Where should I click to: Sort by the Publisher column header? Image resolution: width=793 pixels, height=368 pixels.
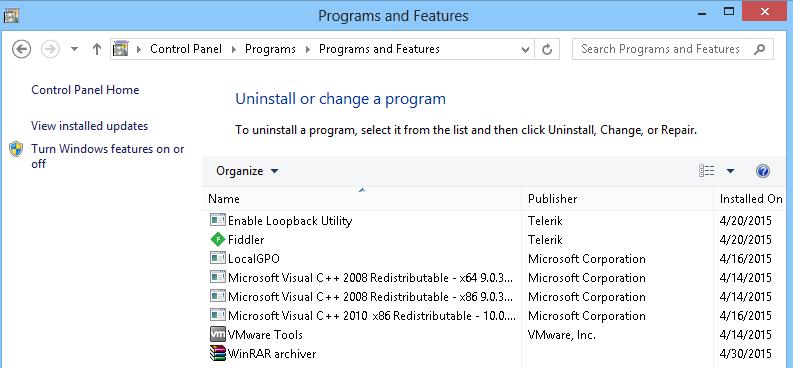pos(618,199)
